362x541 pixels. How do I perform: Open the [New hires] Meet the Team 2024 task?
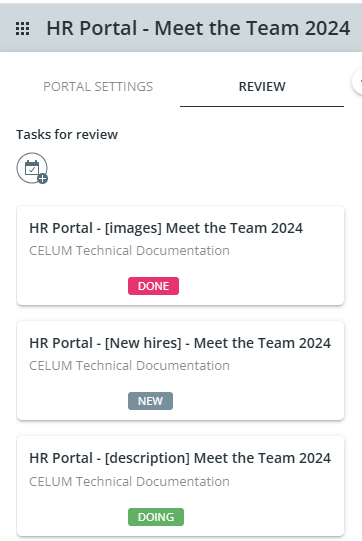tap(180, 343)
